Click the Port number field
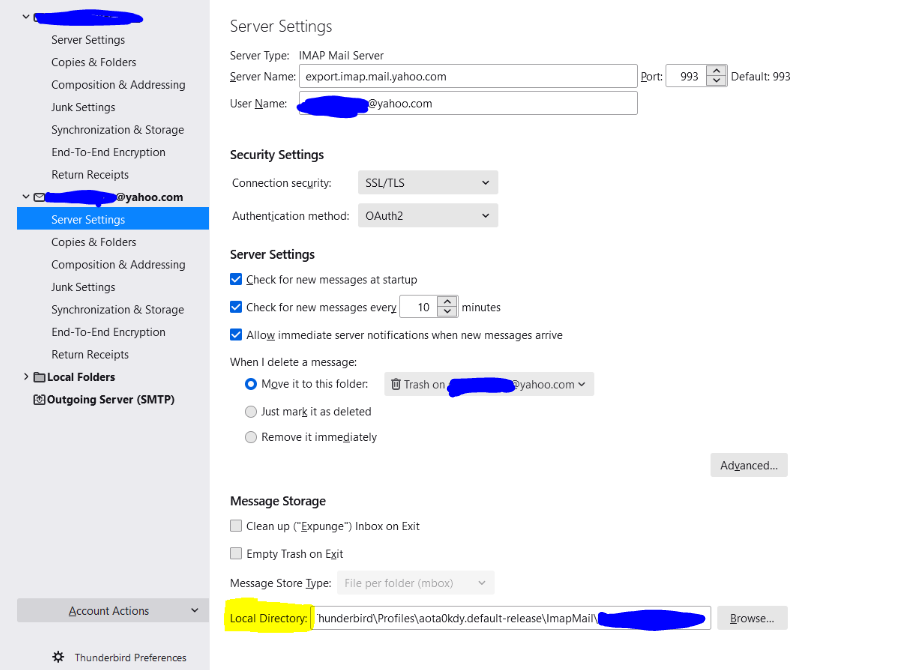Image resolution: width=918 pixels, height=670 pixels. (x=687, y=76)
